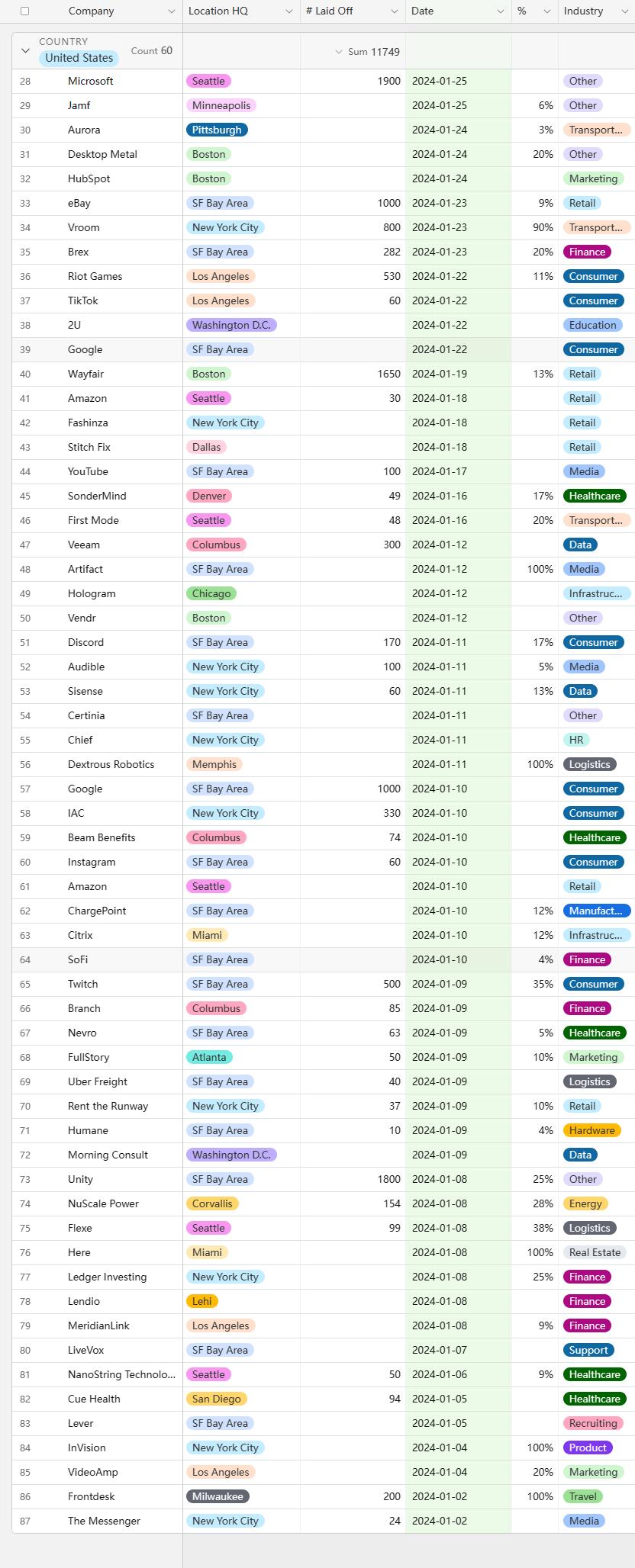Click the Energy tag for NuScale Power
The height and width of the screenshot is (1568, 635).
(585, 1203)
